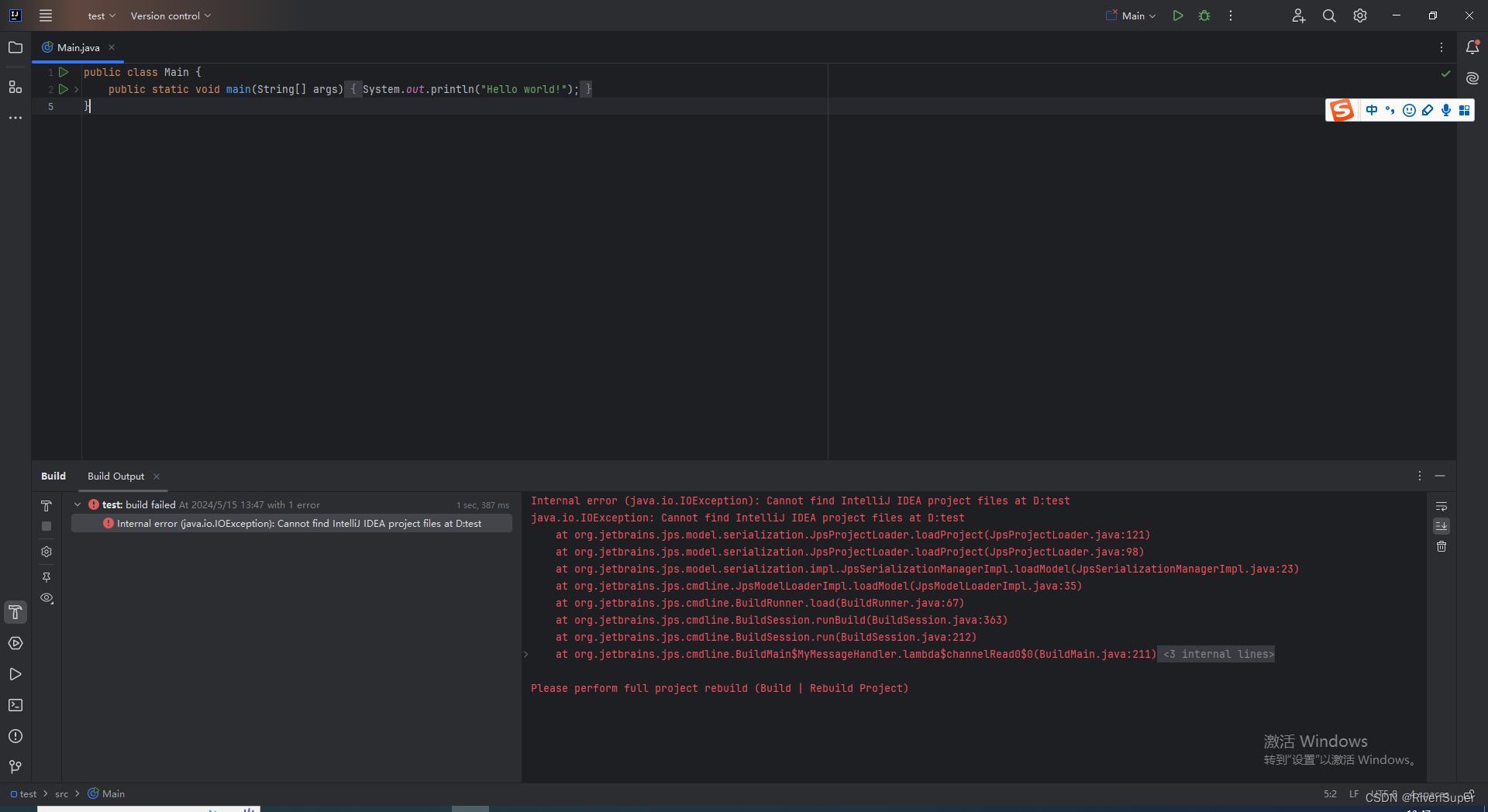
Task: Expand the folded main method body
Action: (x=76, y=89)
